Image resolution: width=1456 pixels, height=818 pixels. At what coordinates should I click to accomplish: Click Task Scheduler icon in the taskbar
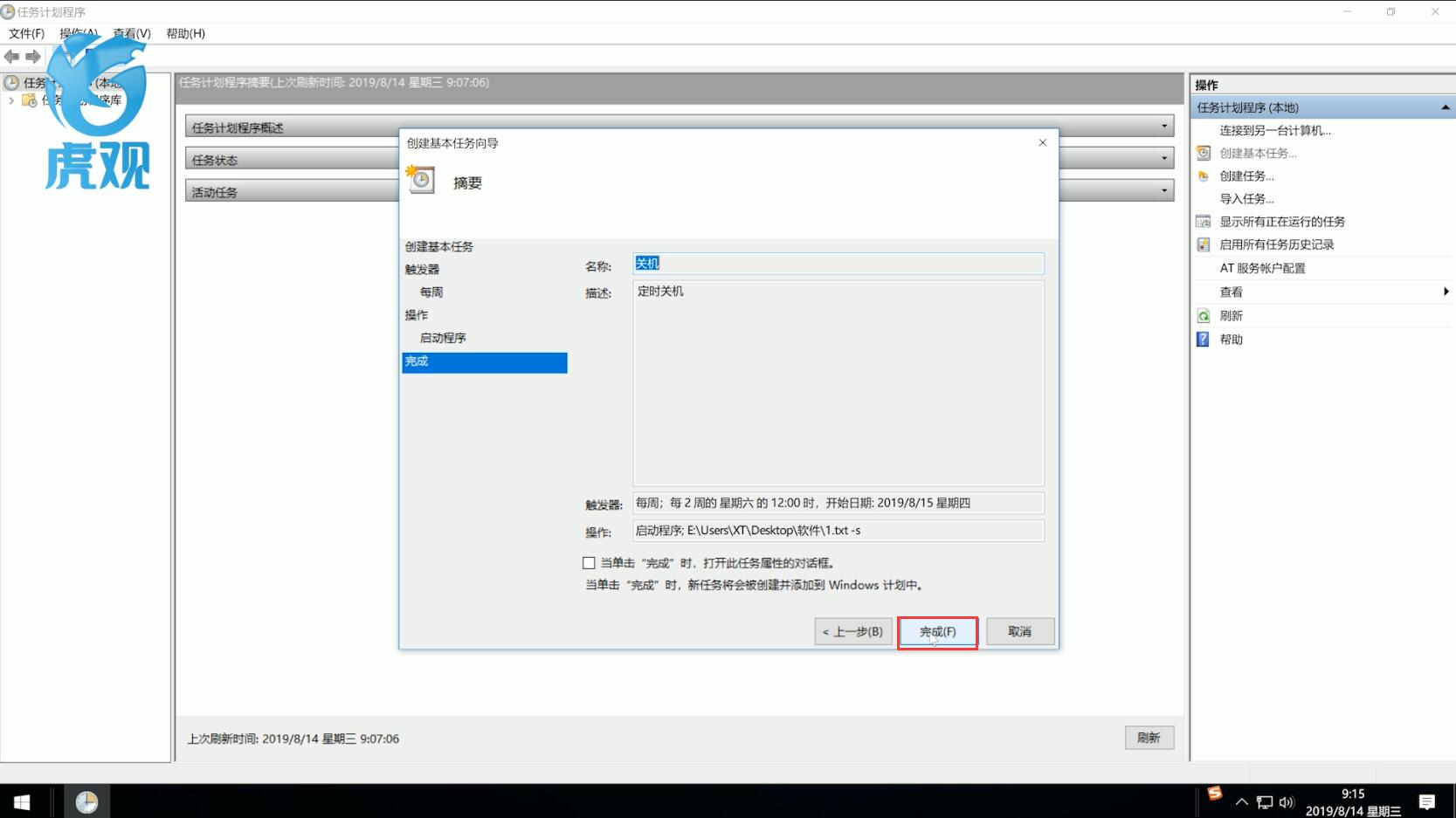pos(86,801)
